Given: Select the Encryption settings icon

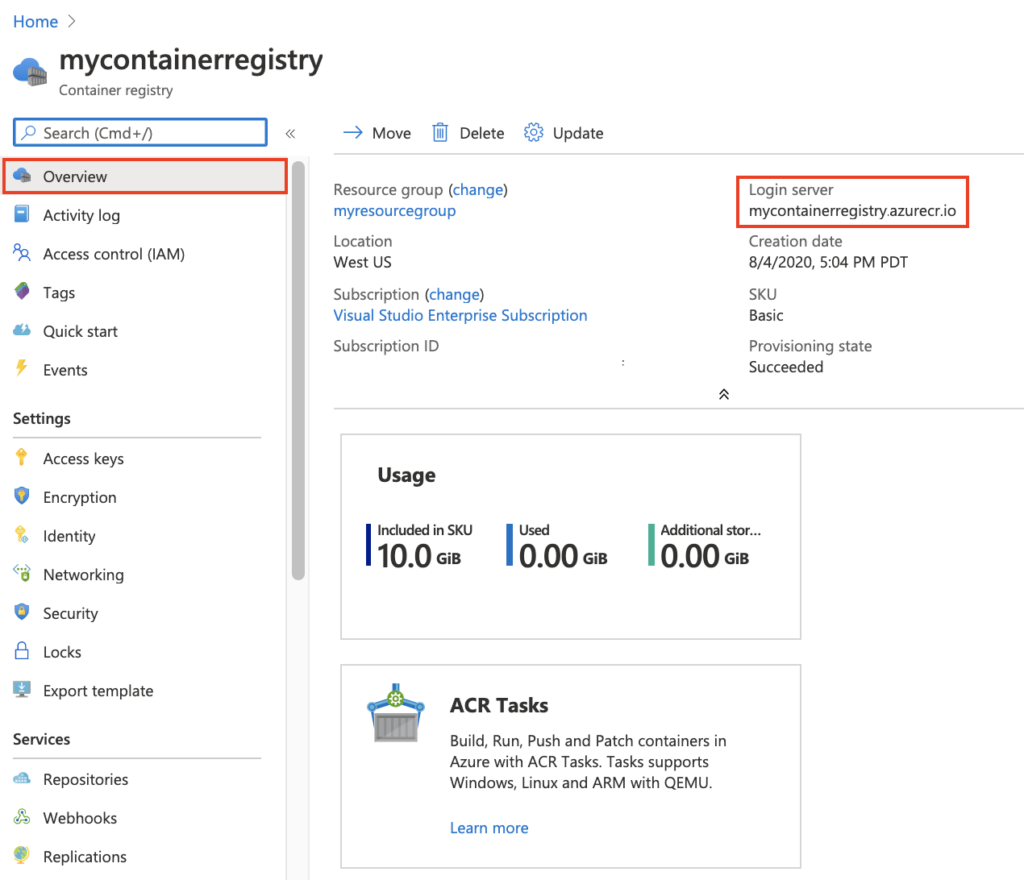Looking at the screenshot, I should [23, 497].
